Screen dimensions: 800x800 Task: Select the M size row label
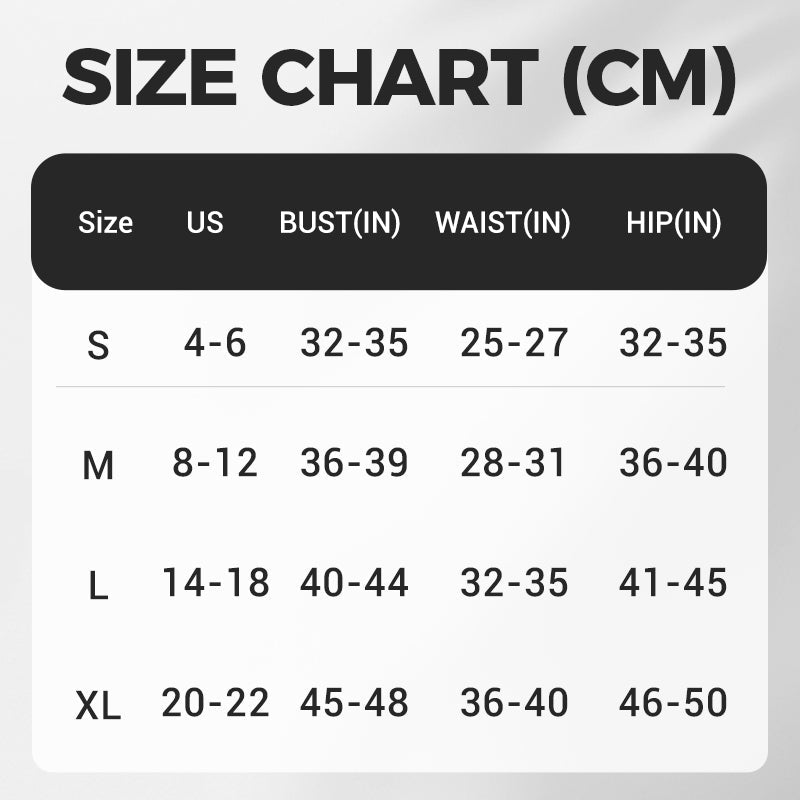[97, 465]
